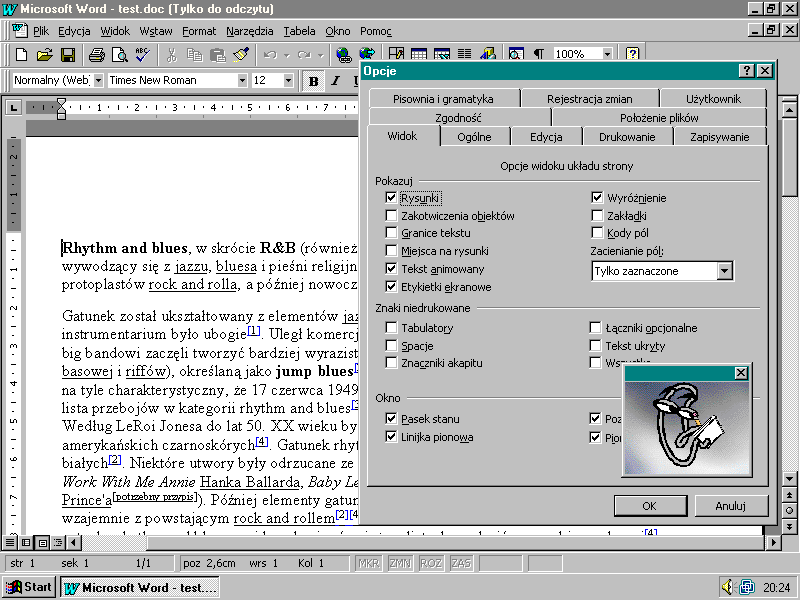Paste from clipboard icon
Screen dimensions: 800x600
pyautogui.click(x=218, y=54)
